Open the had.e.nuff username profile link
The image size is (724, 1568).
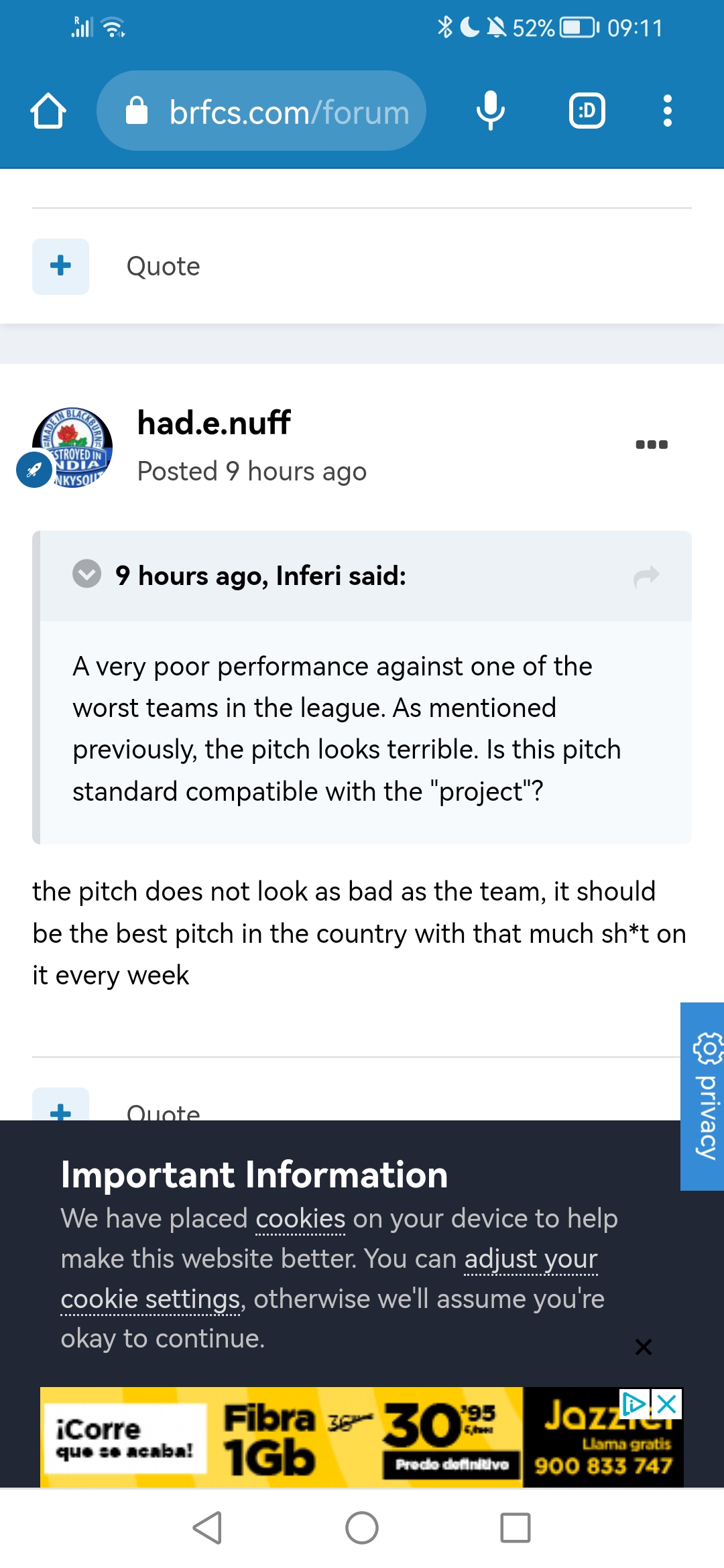[214, 423]
